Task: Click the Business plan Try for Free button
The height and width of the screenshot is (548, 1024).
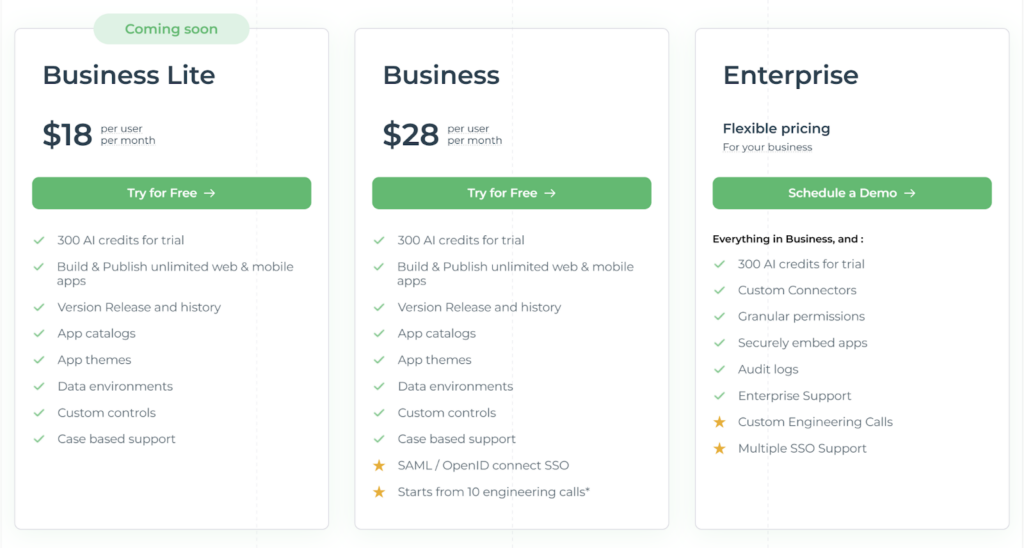Action: tap(511, 193)
